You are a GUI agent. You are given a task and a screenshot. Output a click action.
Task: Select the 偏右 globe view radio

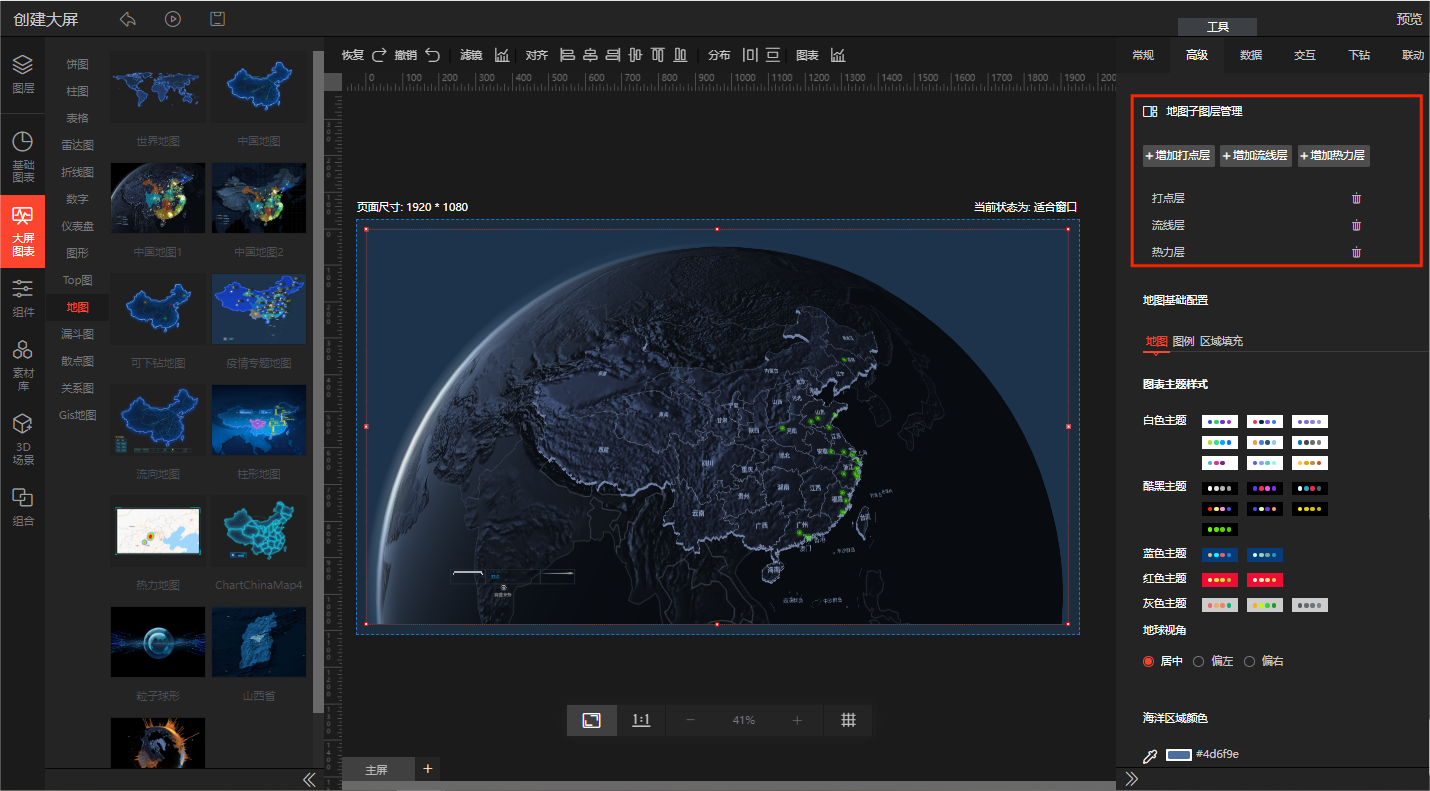tap(1249, 661)
